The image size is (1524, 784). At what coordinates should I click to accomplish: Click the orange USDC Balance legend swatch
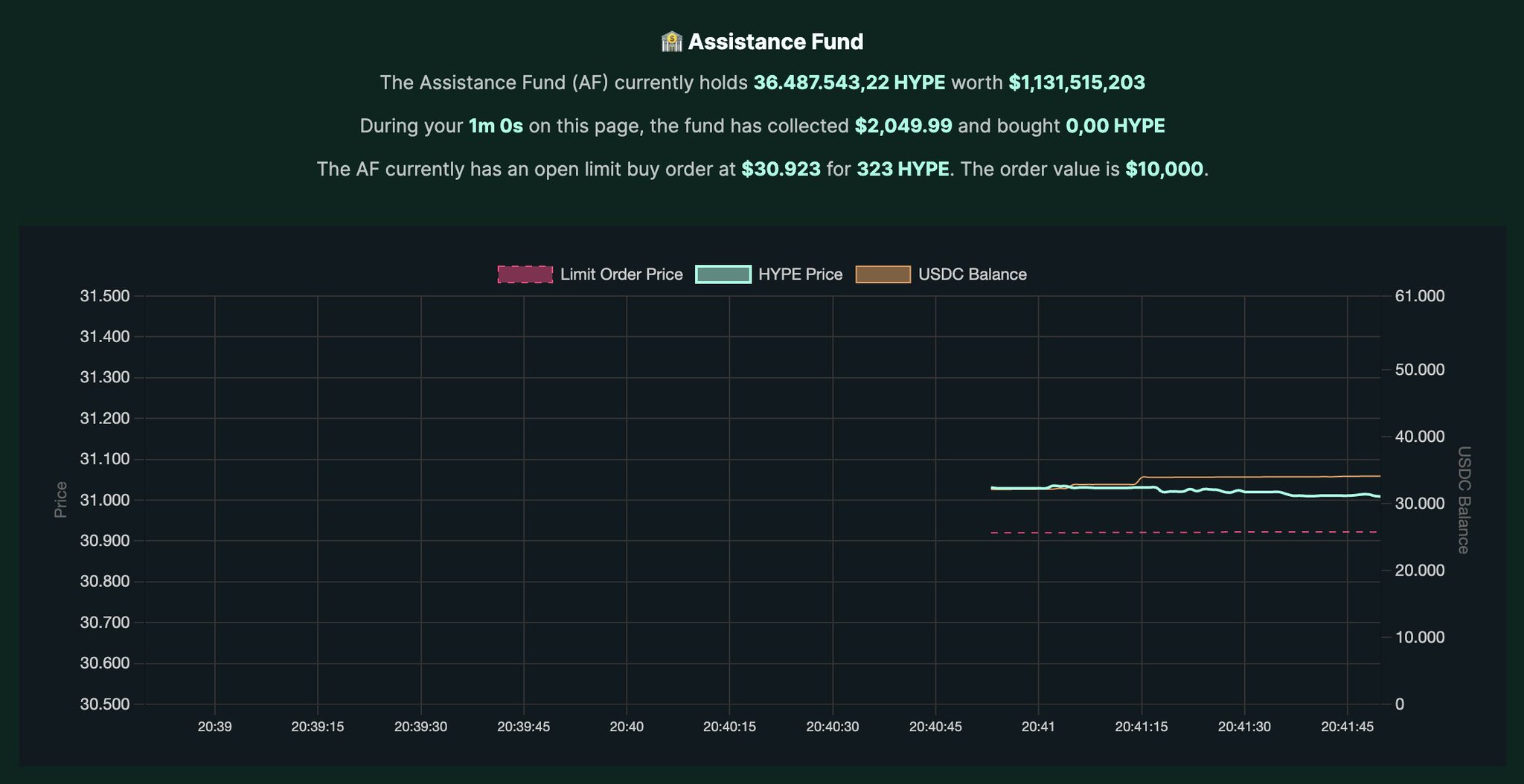pyautogui.click(x=883, y=274)
